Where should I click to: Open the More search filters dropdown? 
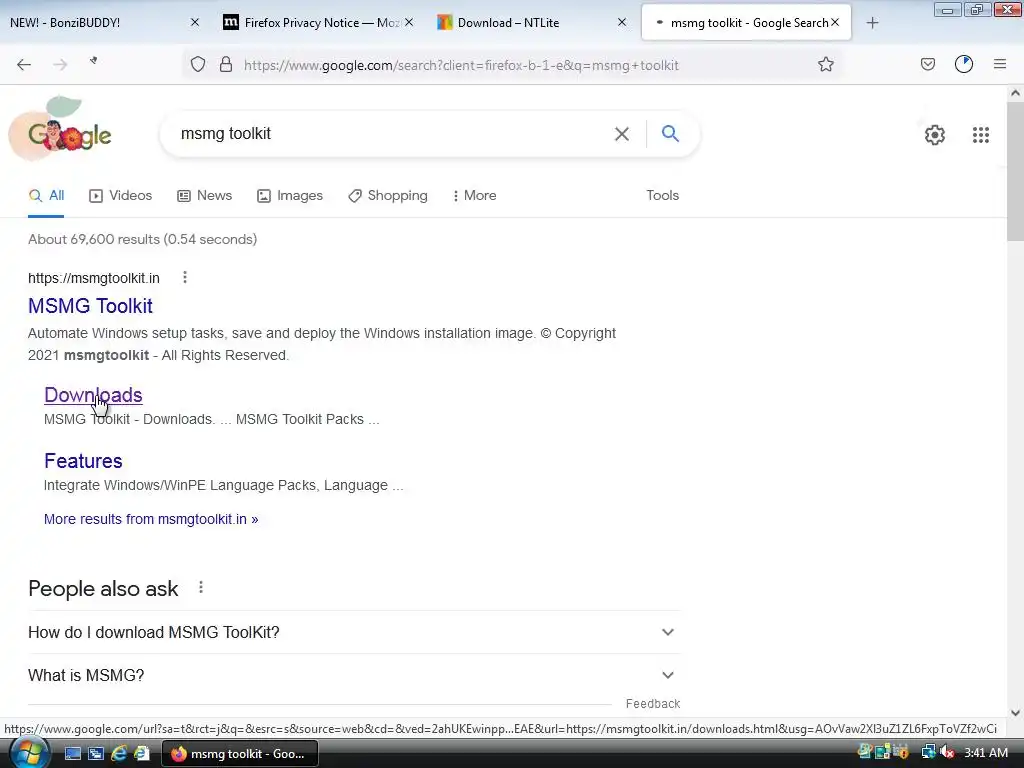pos(474,195)
